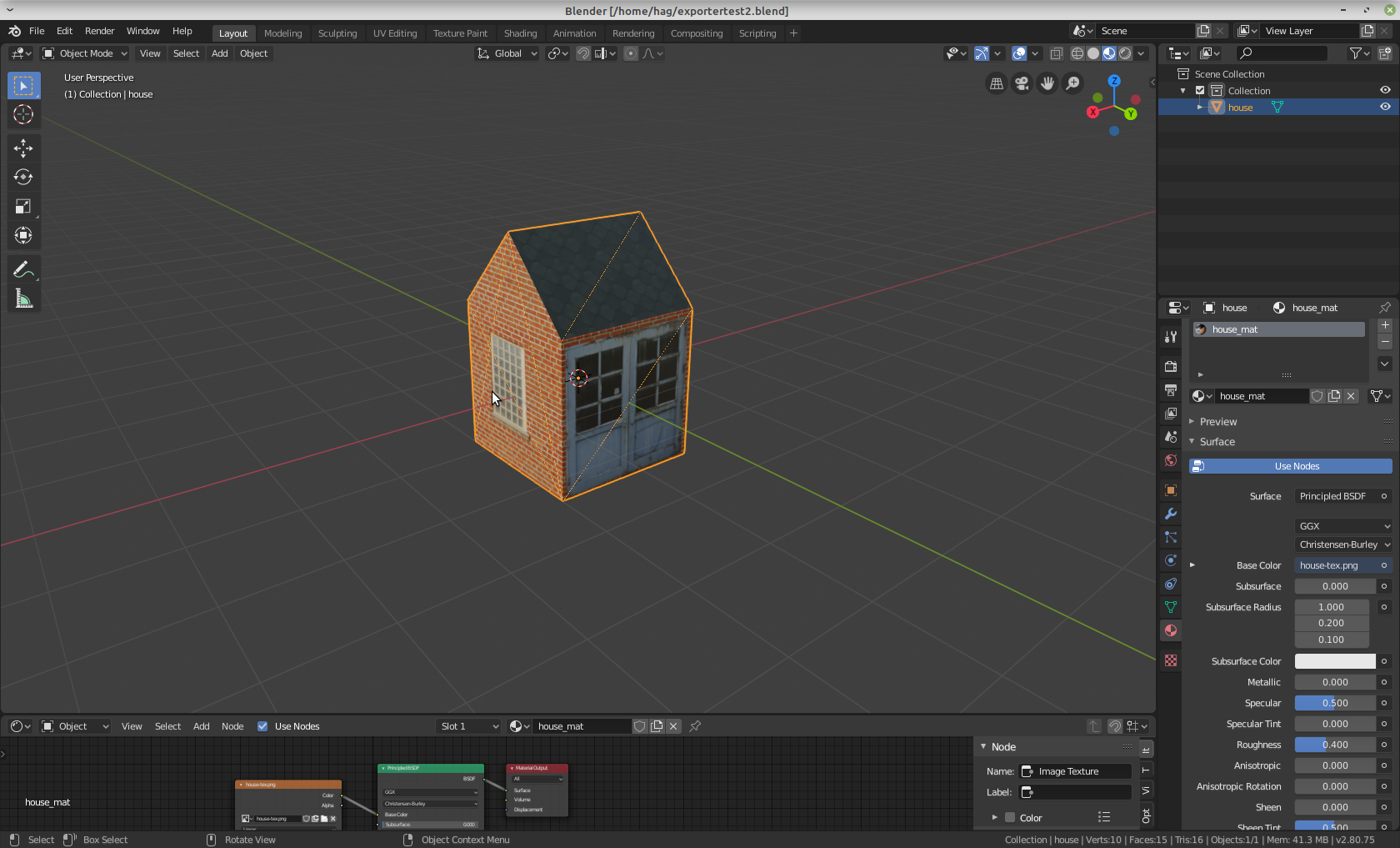This screenshot has width=1400, height=848.
Task: Open the Modifiers wrench properties tab
Action: (1171, 514)
